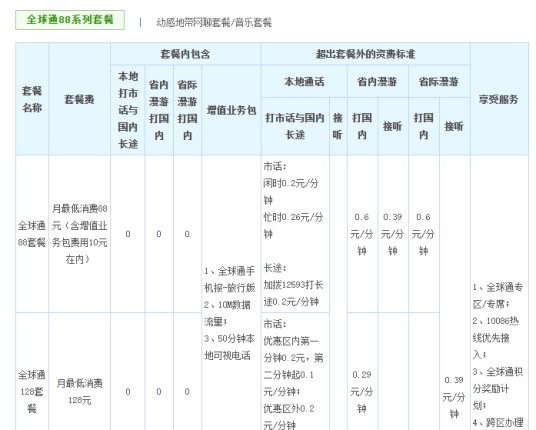Image resolution: width=536 pixels, height=430 pixels.
Task: Click 全球通专区/专席 service item
Action: 498,295
